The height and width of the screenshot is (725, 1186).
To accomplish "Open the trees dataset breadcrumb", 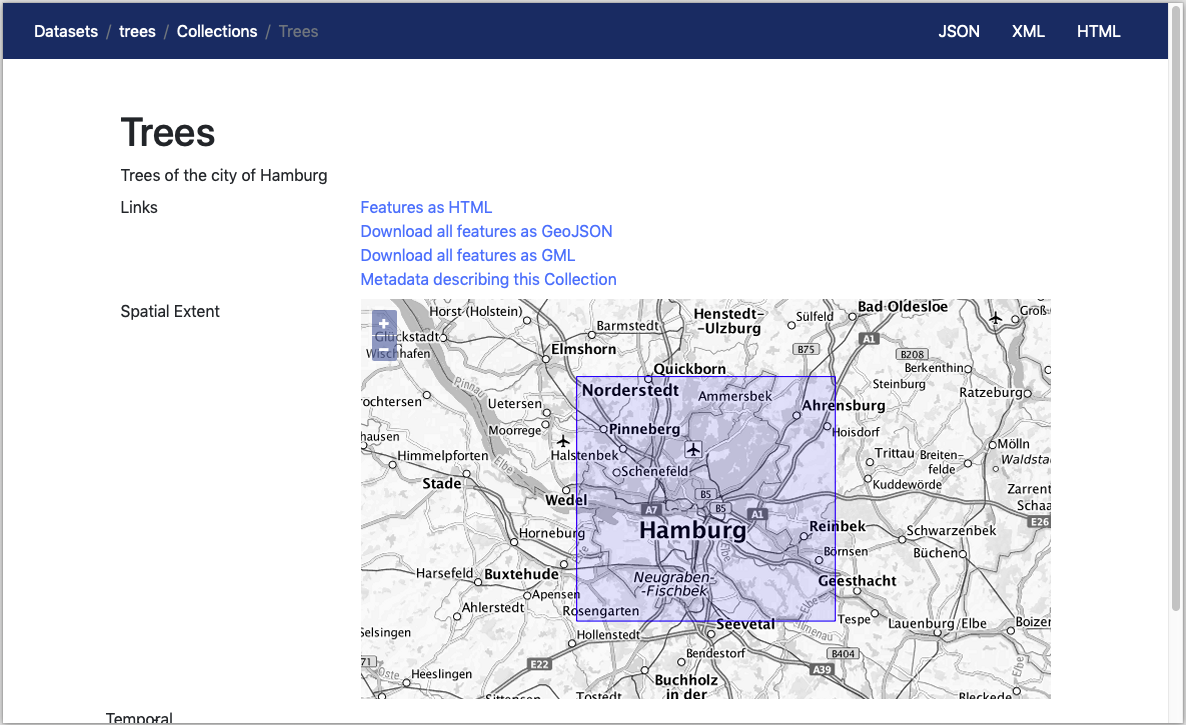I will [x=137, y=31].
